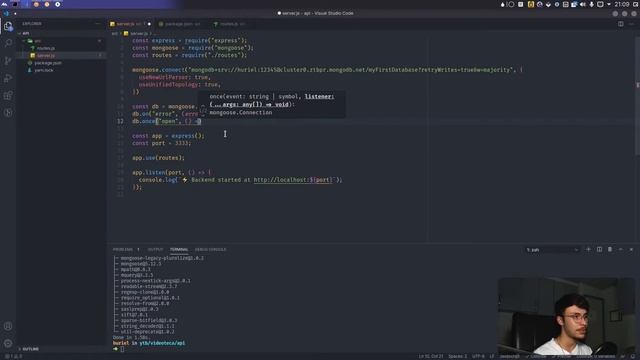
Task: Click the server.js breadcrumb item
Action: pos(139,33)
